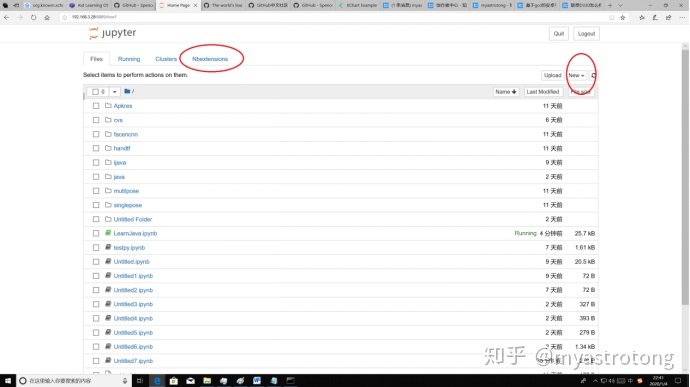Open the terminal window taskbar icon
This screenshot has width=690, height=387.
tap(290, 380)
